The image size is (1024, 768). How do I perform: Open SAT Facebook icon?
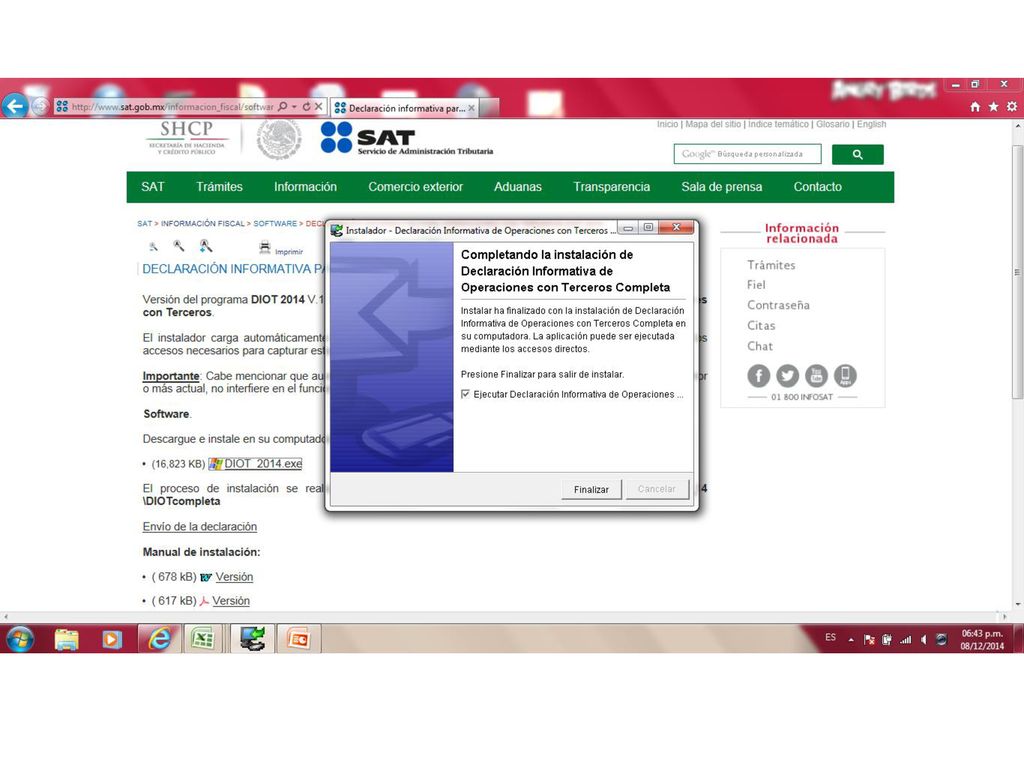click(758, 376)
